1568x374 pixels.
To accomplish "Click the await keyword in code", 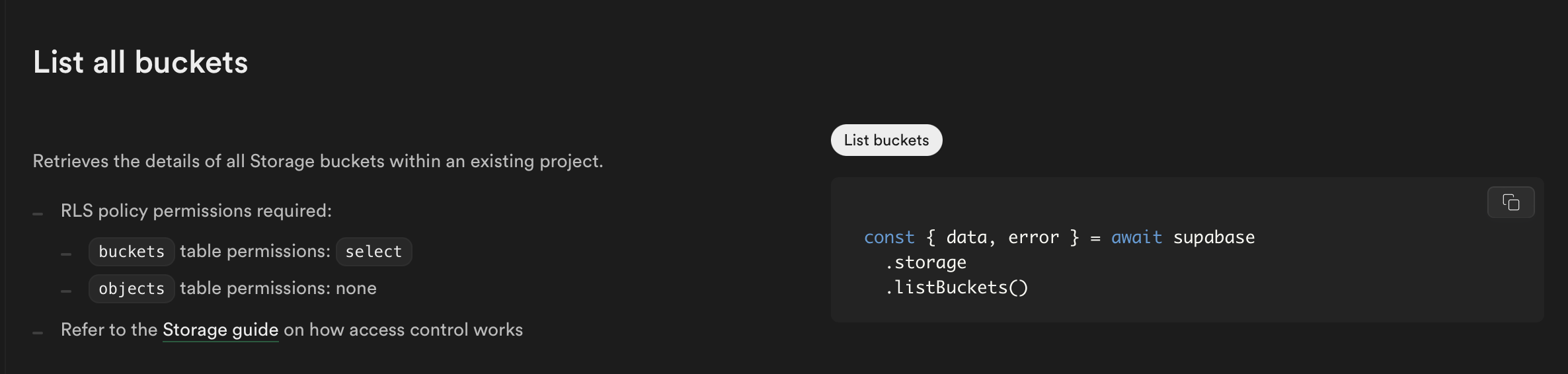I will (1136, 237).
